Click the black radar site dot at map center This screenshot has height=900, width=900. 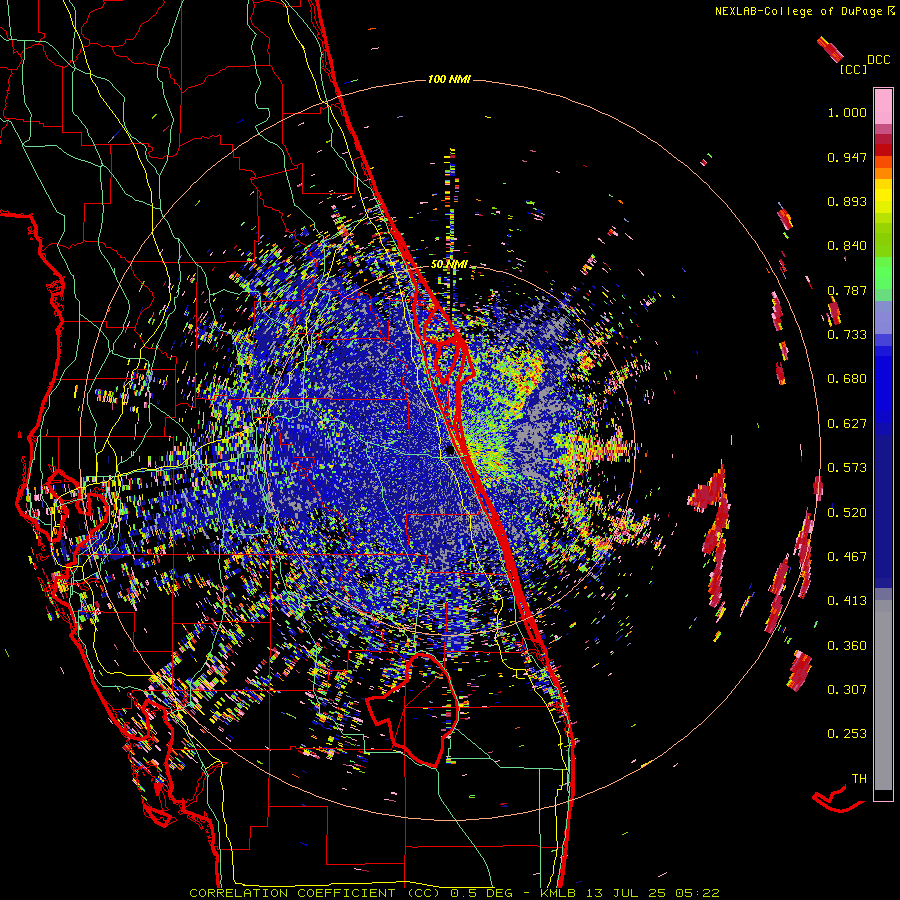[x=450, y=451]
